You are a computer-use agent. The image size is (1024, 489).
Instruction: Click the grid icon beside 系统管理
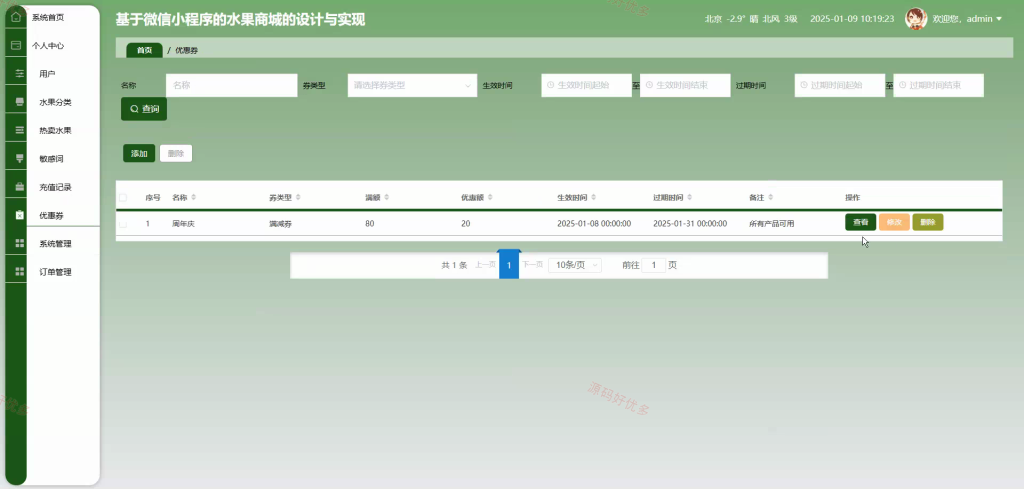point(20,243)
